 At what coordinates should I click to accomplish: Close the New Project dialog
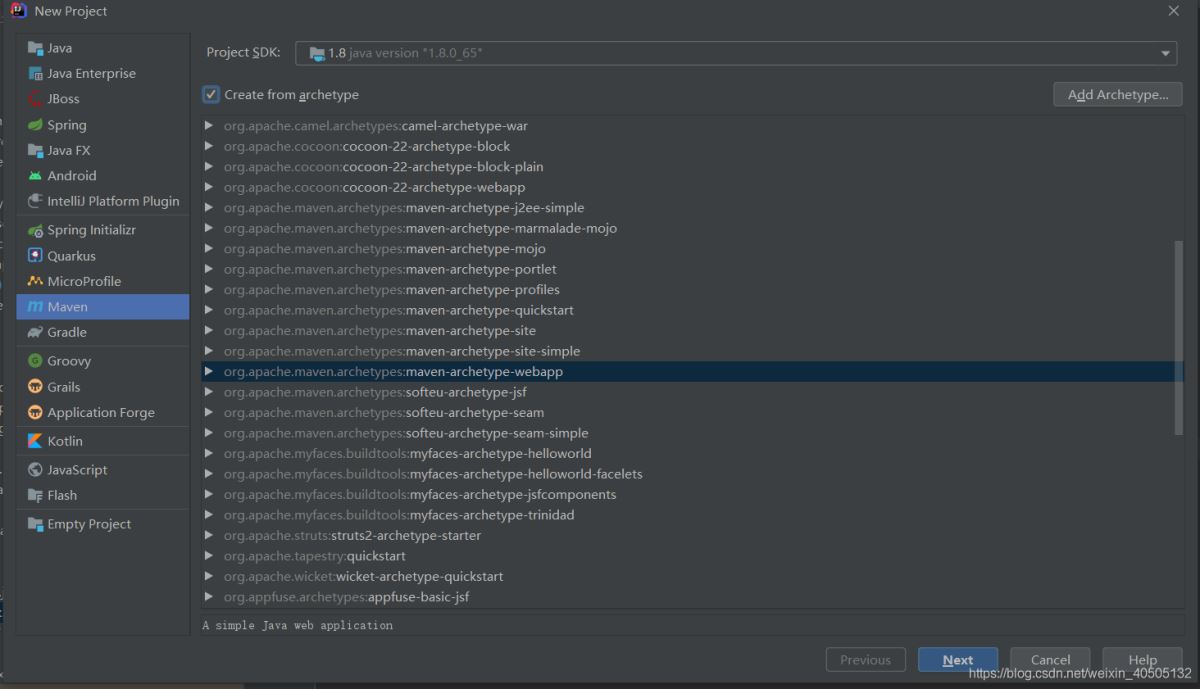(x=1173, y=10)
